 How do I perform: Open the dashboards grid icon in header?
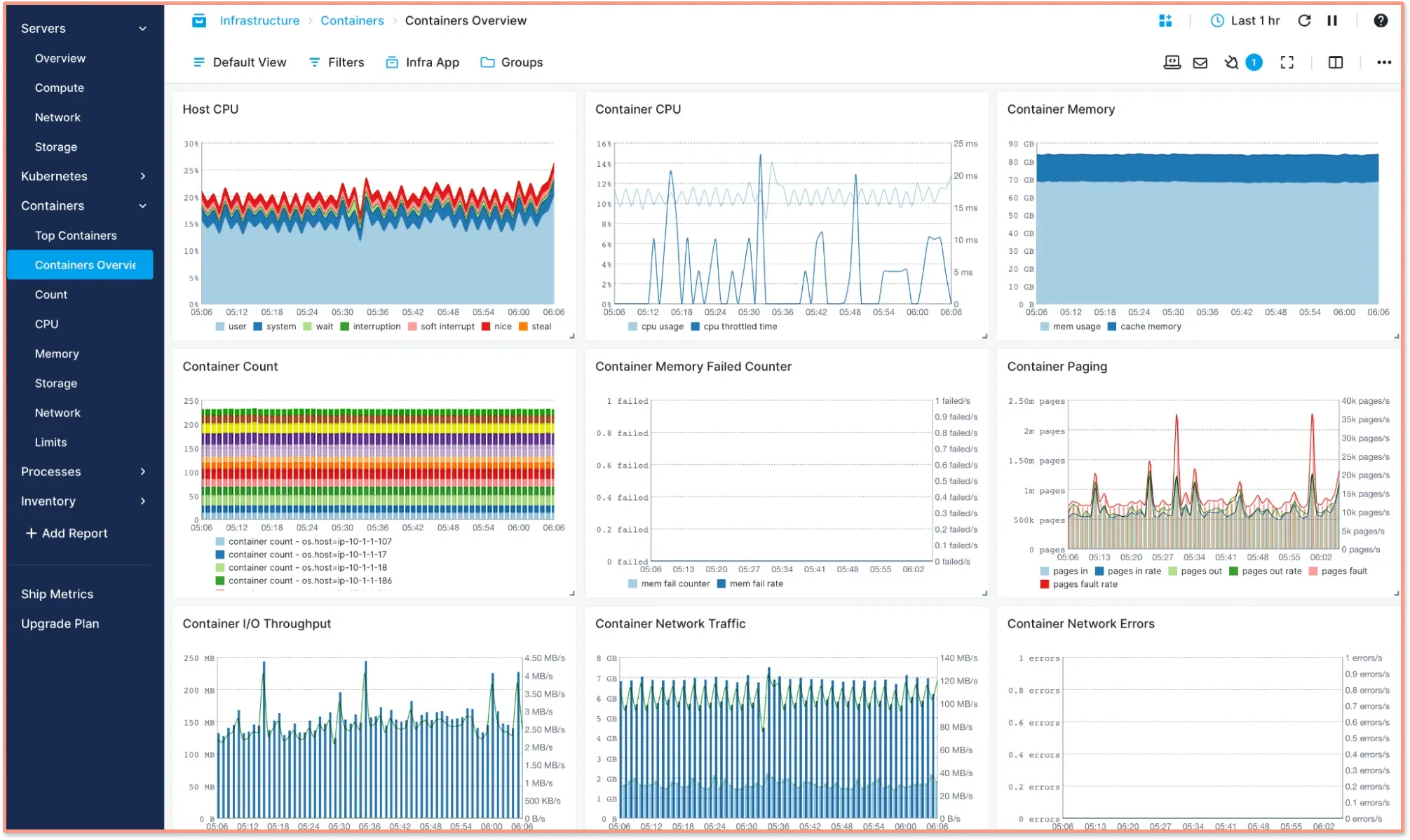[x=1165, y=20]
